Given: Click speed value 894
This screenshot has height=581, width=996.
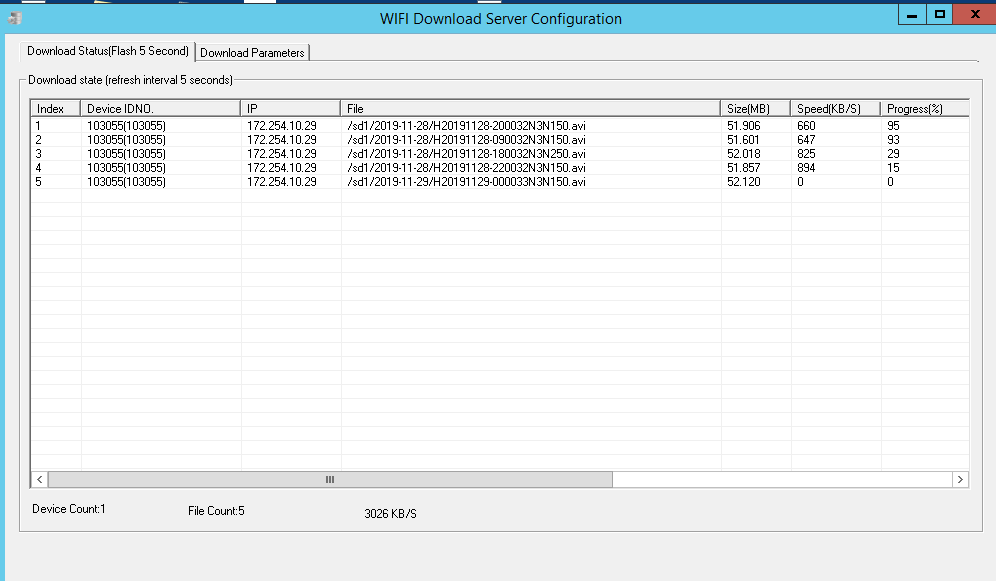Looking at the screenshot, I should coord(806,168).
